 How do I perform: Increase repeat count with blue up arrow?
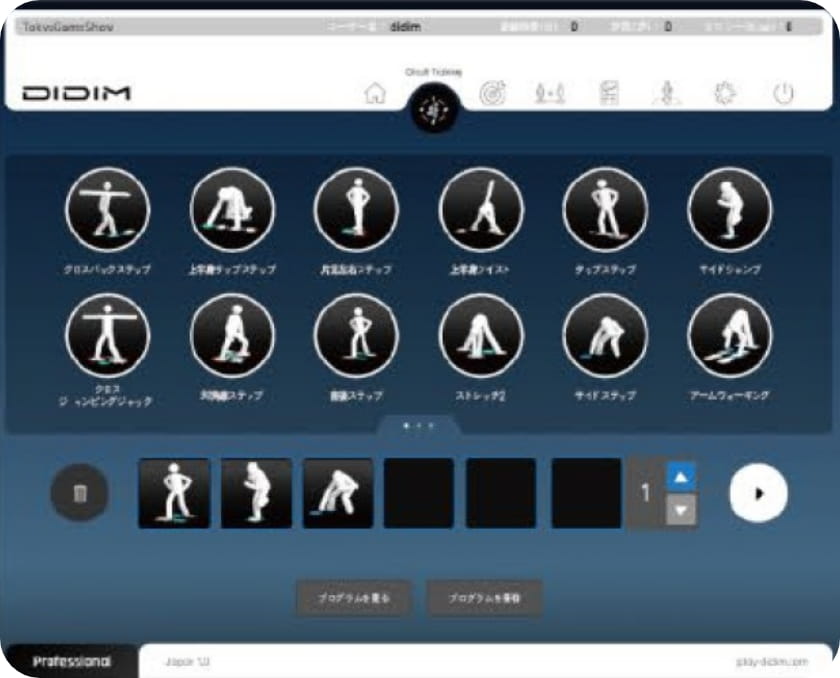[x=681, y=477]
